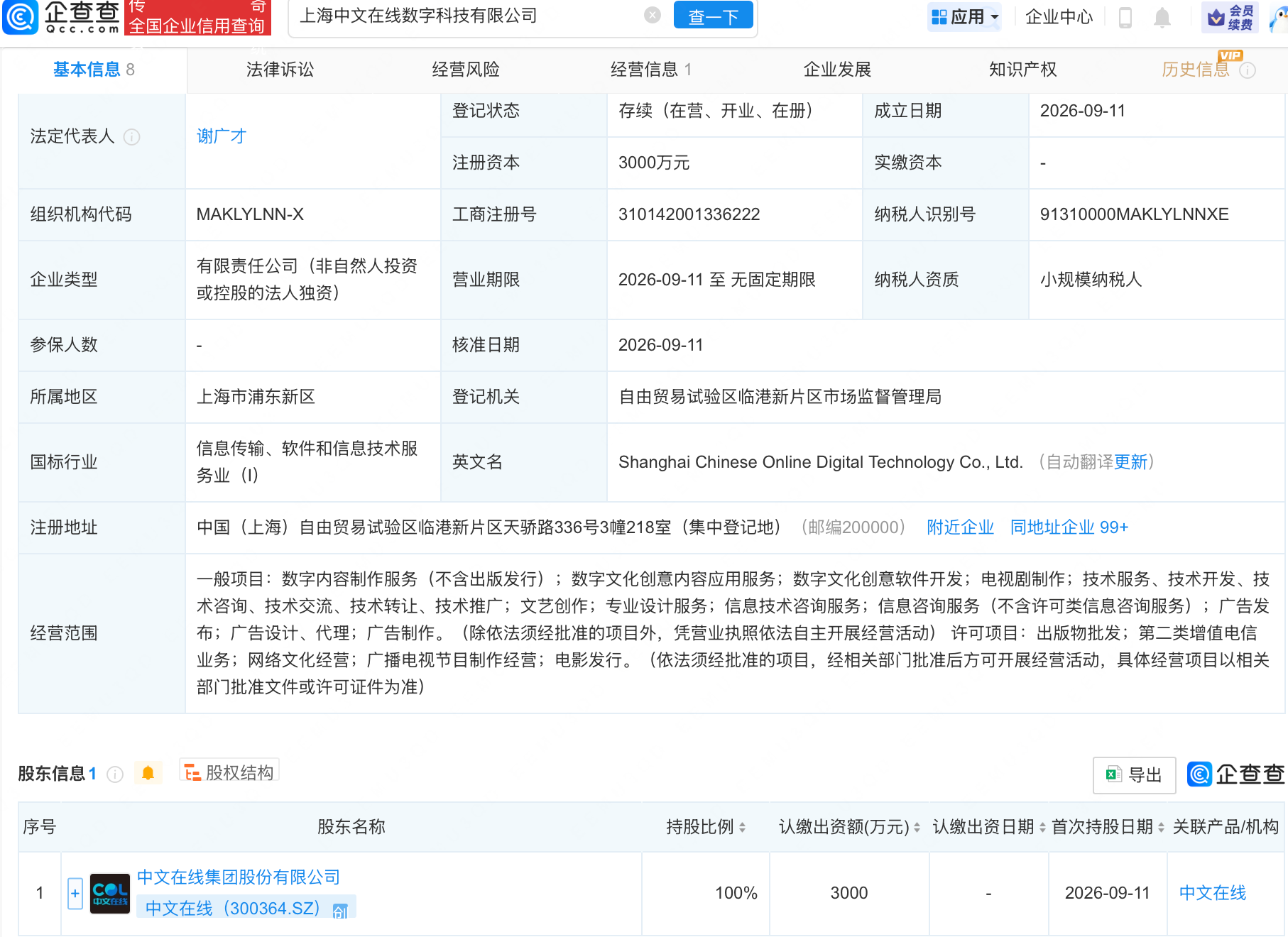Switch to 经营风险 tab

coord(466,70)
